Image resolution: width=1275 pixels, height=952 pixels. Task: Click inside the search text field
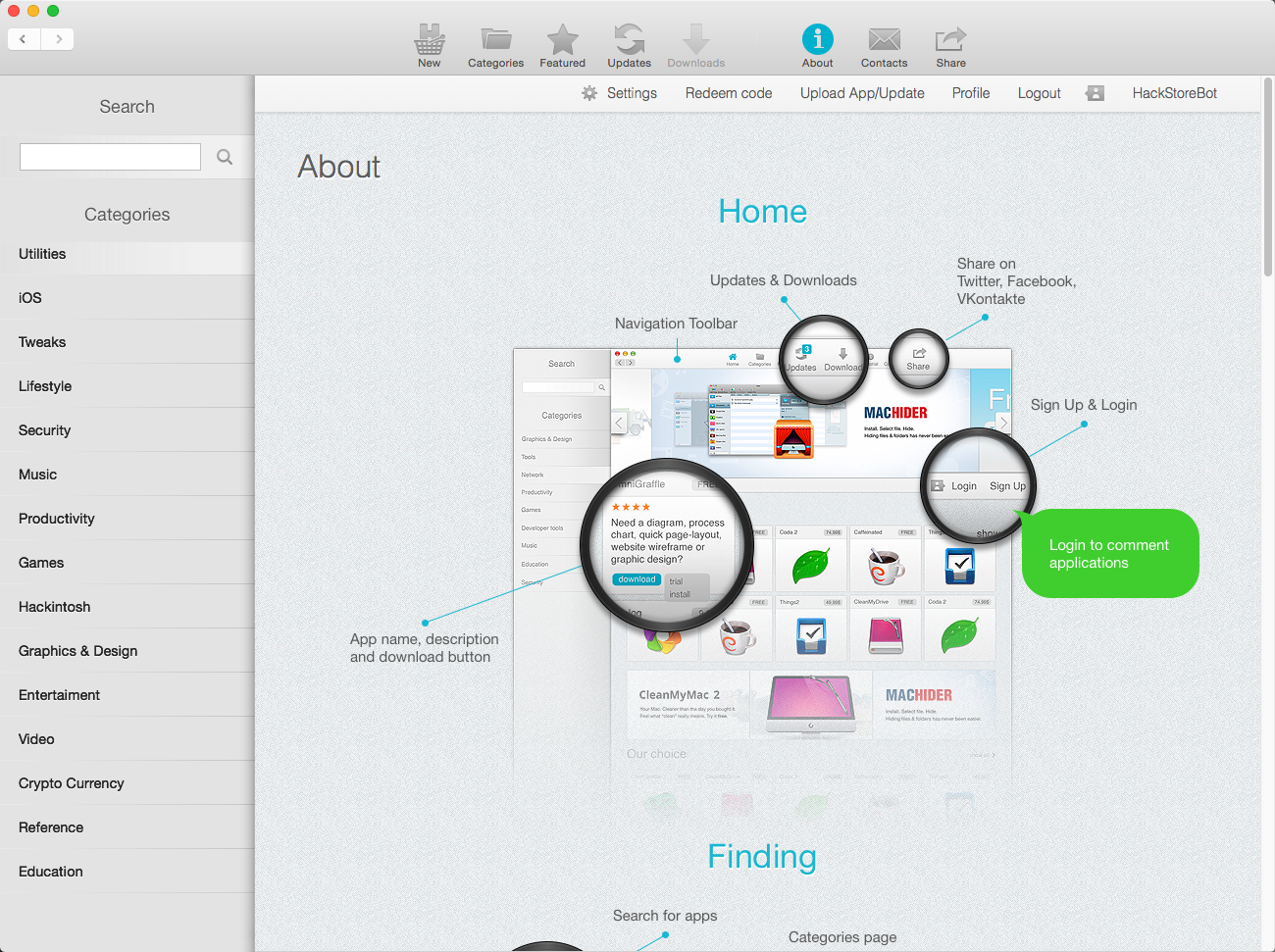tap(110, 157)
